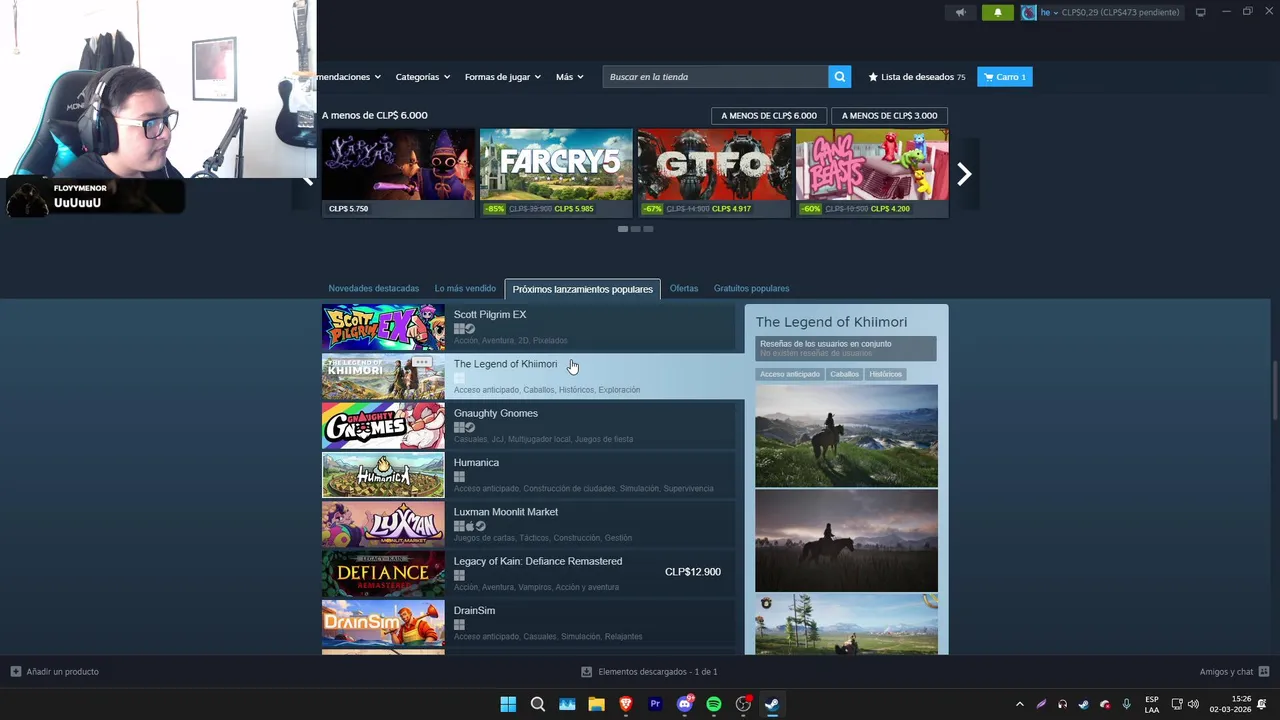1280x720 pixels.
Task: Show hidden system tray icons
Action: (x=1019, y=704)
